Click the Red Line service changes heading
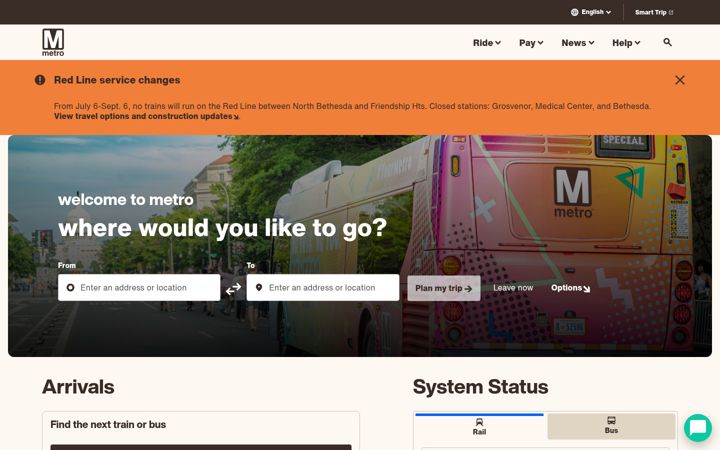This screenshot has width=720, height=450. 117,80
